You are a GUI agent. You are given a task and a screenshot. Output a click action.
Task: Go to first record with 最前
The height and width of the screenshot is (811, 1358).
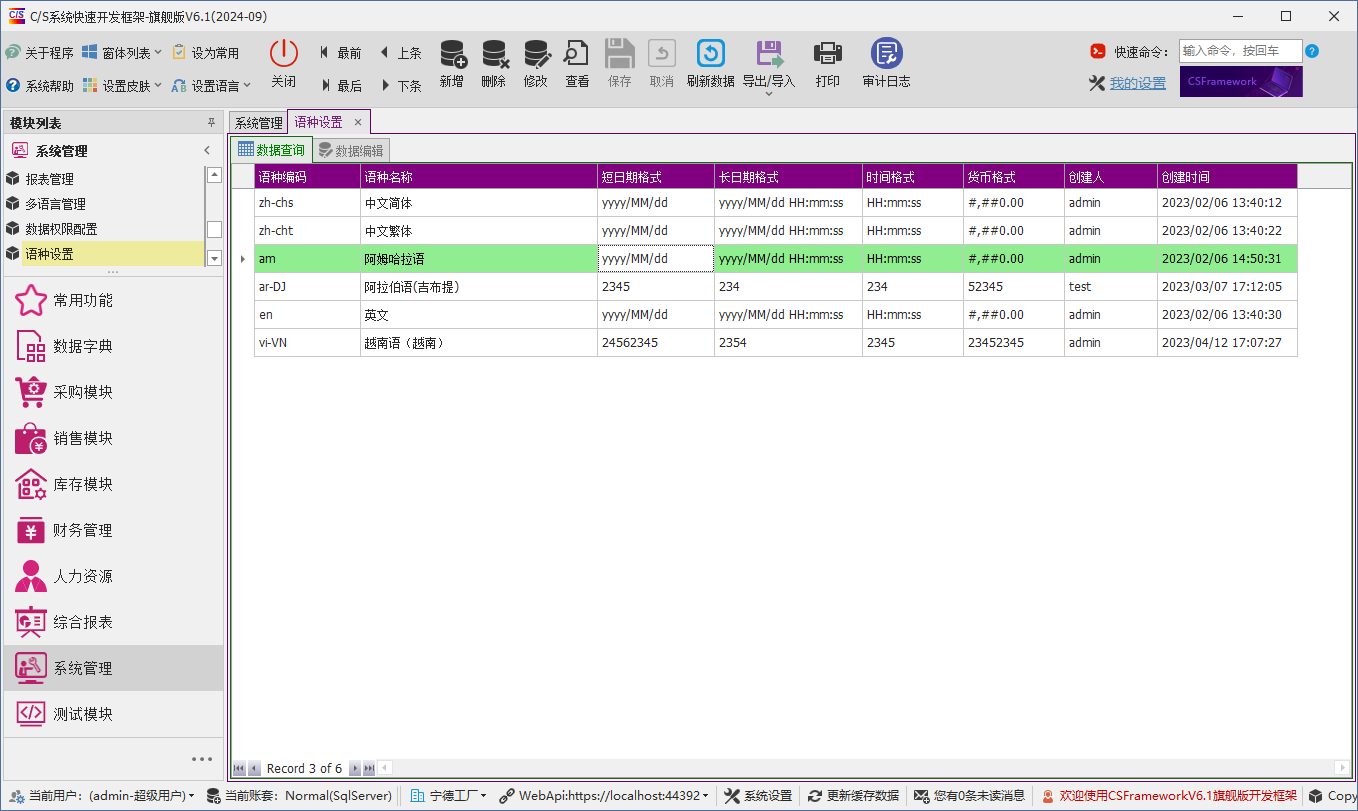[x=340, y=53]
